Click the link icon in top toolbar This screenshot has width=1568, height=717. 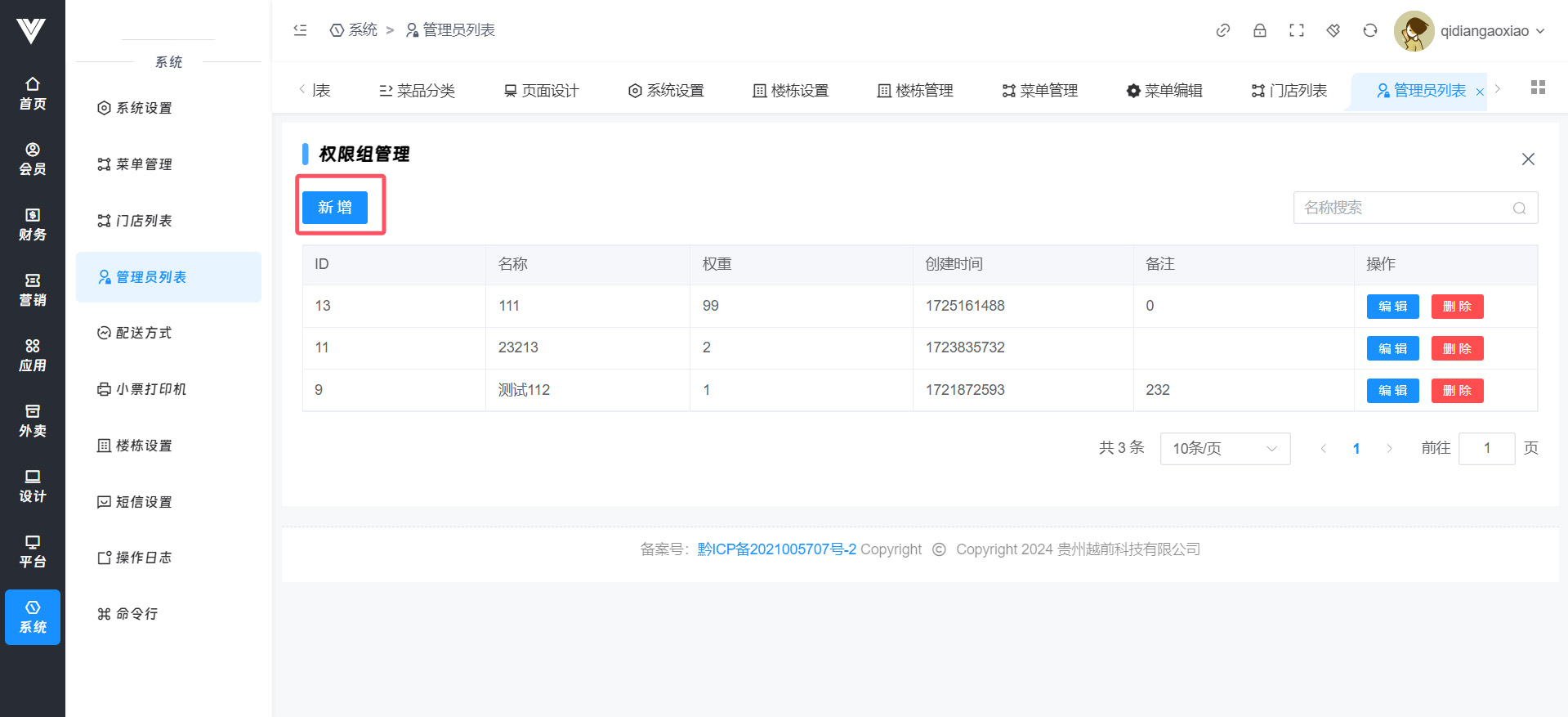point(1222,31)
